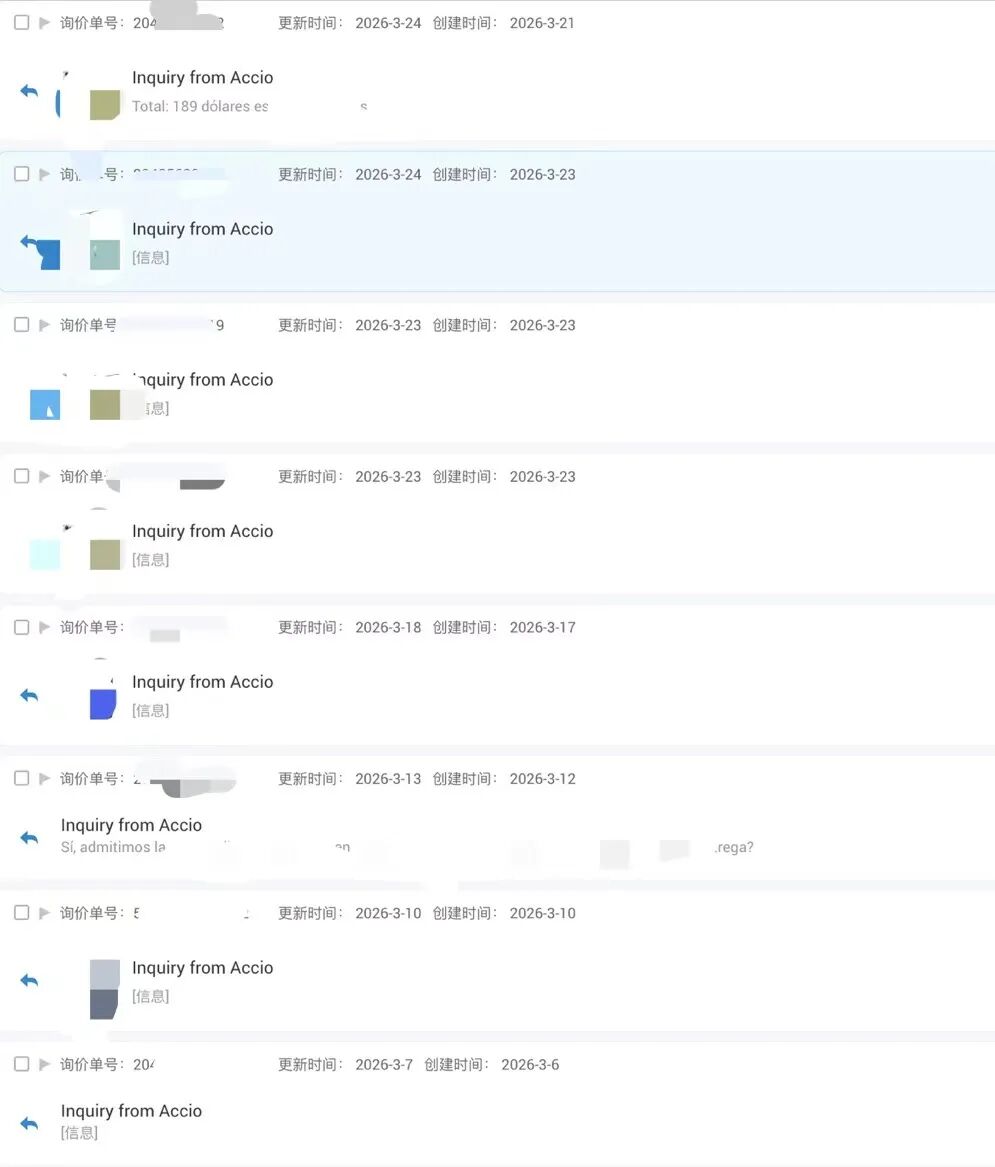995x1167 pixels.
Task: Open the blue product thumbnail in the 2026-3-17 inquiry
Action: (103, 704)
